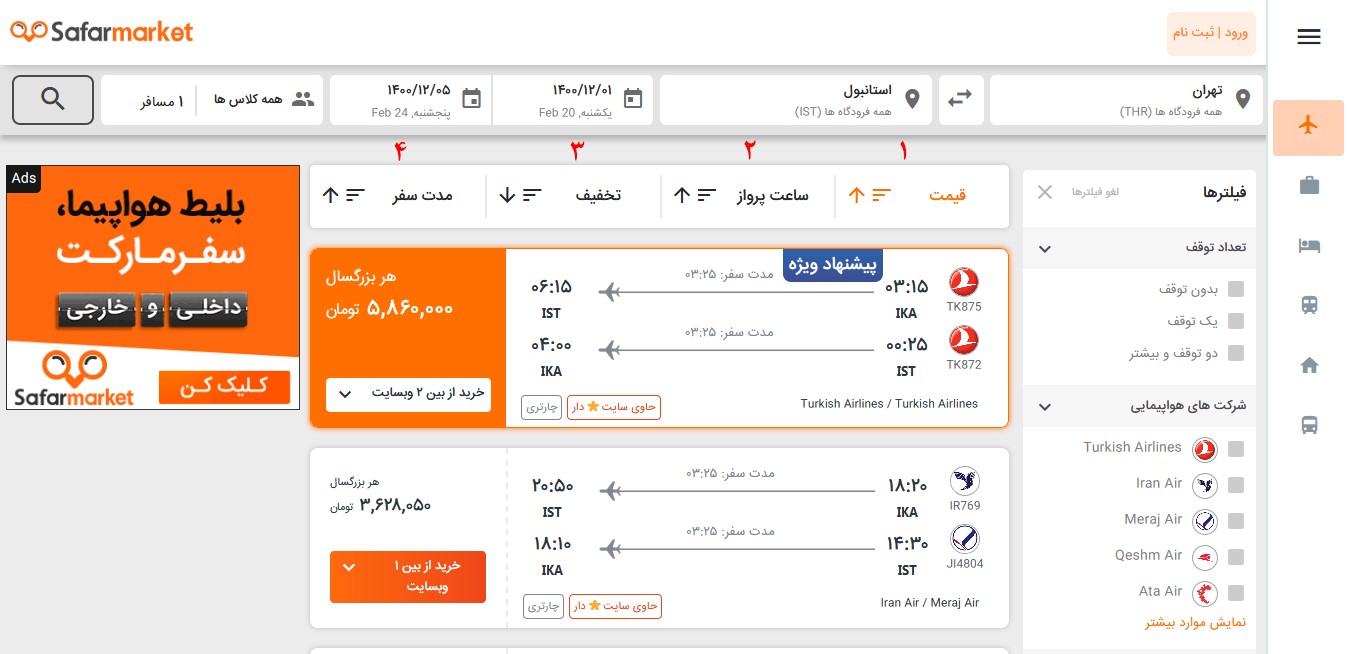
Task: Open the villa home sidebar icon
Action: (1308, 365)
